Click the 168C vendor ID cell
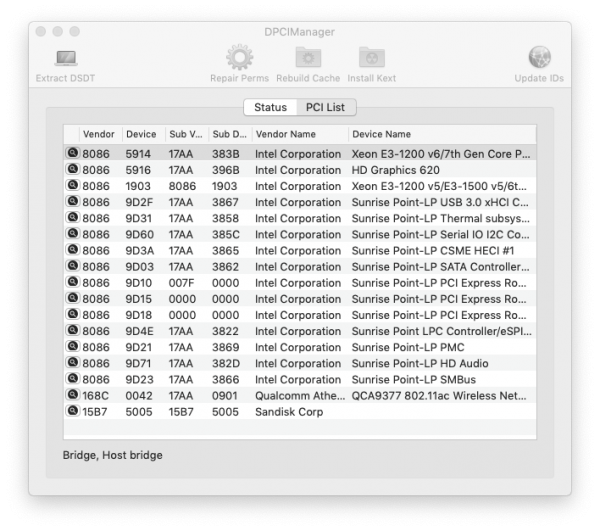The image size is (600, 531). (x=96, y=396)
